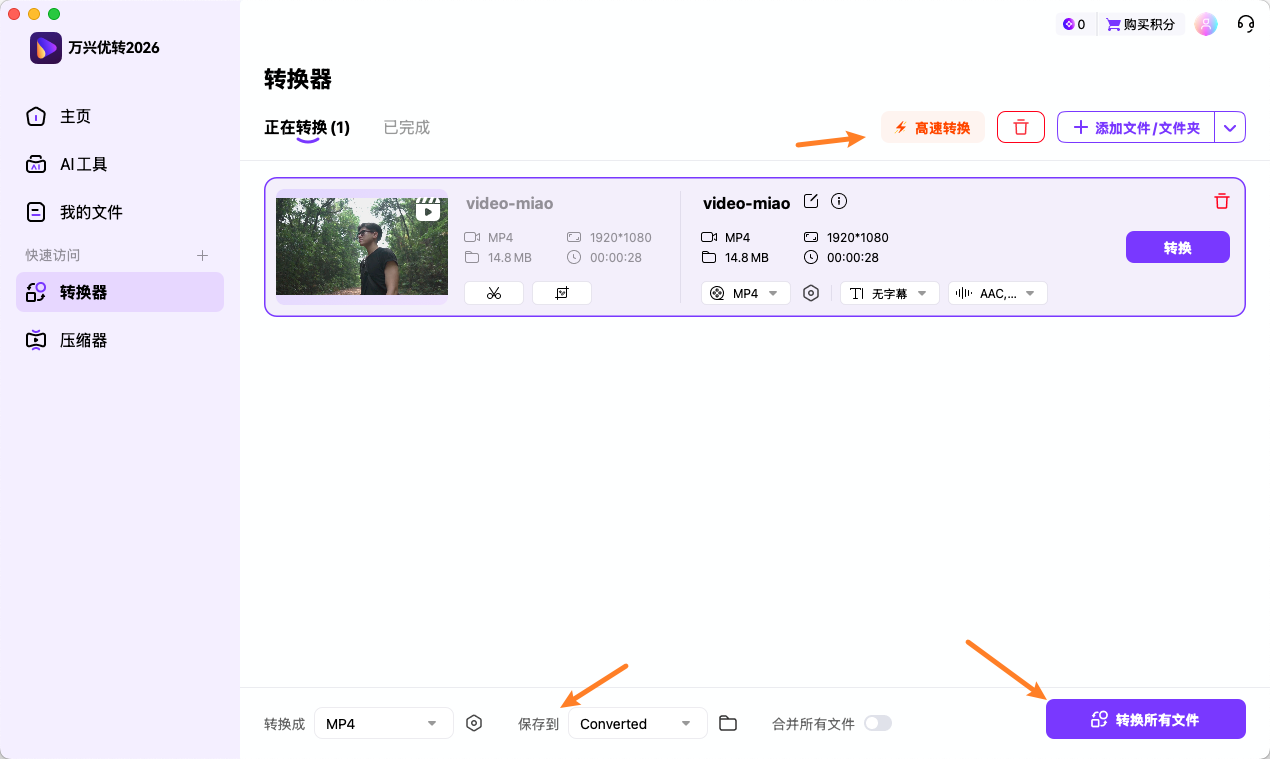Browse save location with the folder icon

[727, 723]
